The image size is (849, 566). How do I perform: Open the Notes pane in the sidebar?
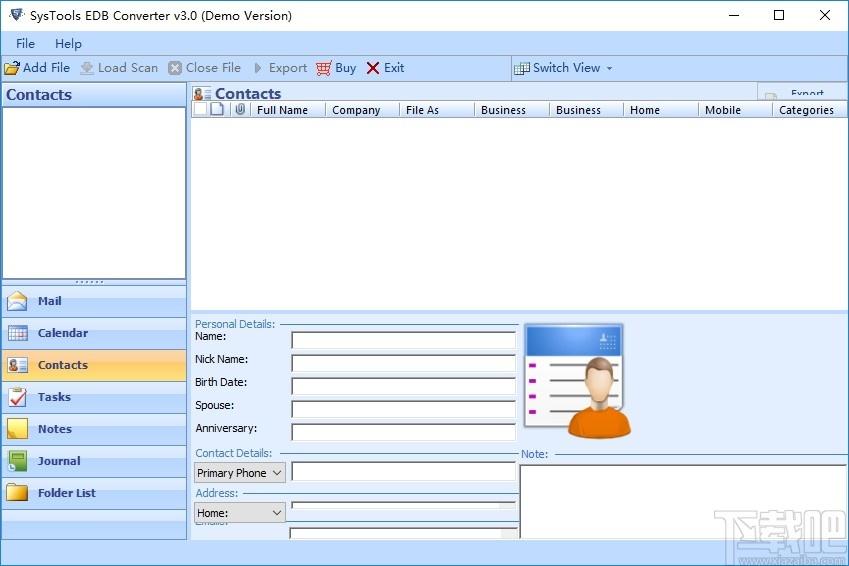tap(94, 429)
